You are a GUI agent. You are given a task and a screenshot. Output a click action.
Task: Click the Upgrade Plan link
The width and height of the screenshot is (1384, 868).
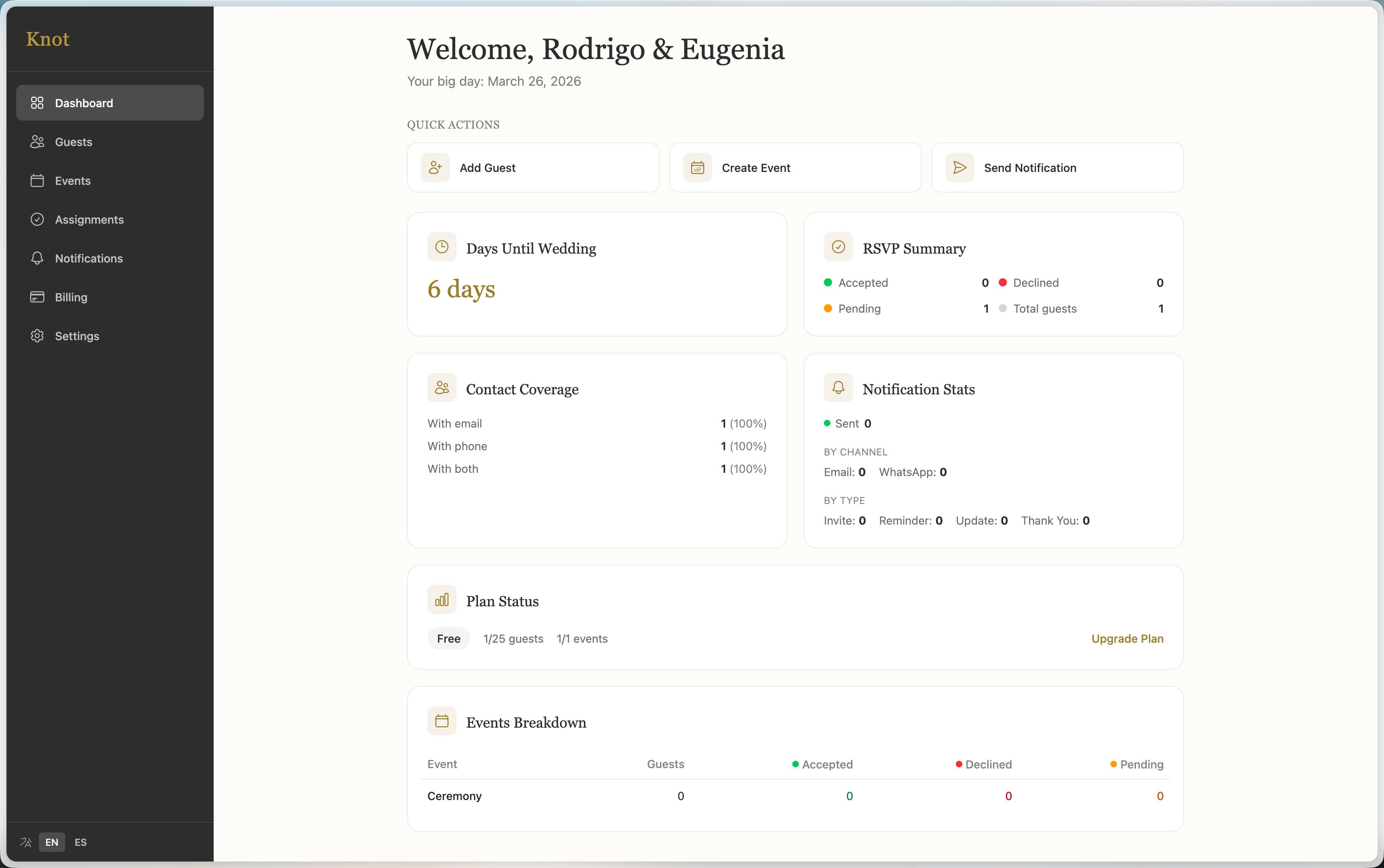(x=1127, y=639)
